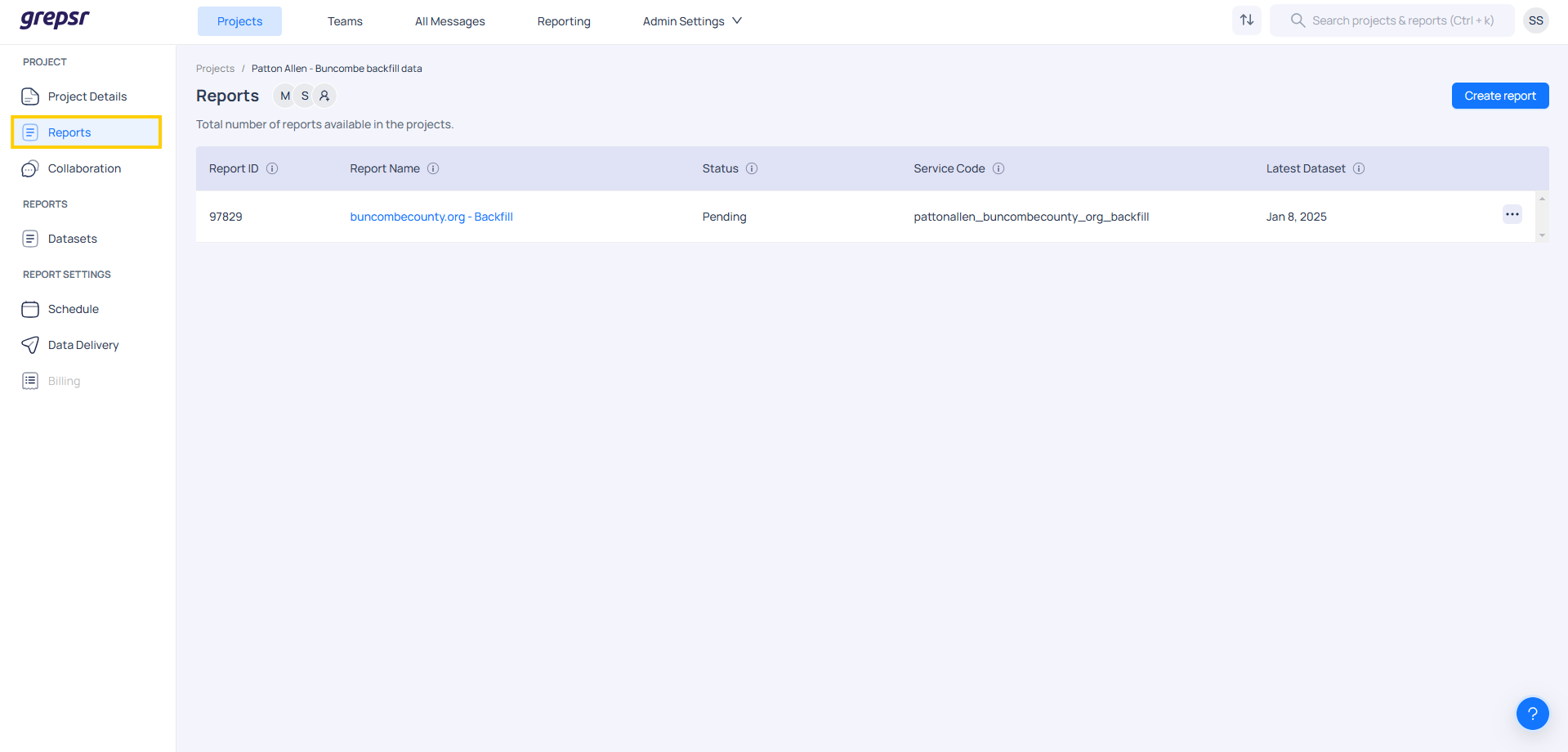Screen dimensions: 1568x752
Task: Open the All Messages tab
Action: point(449,21)
